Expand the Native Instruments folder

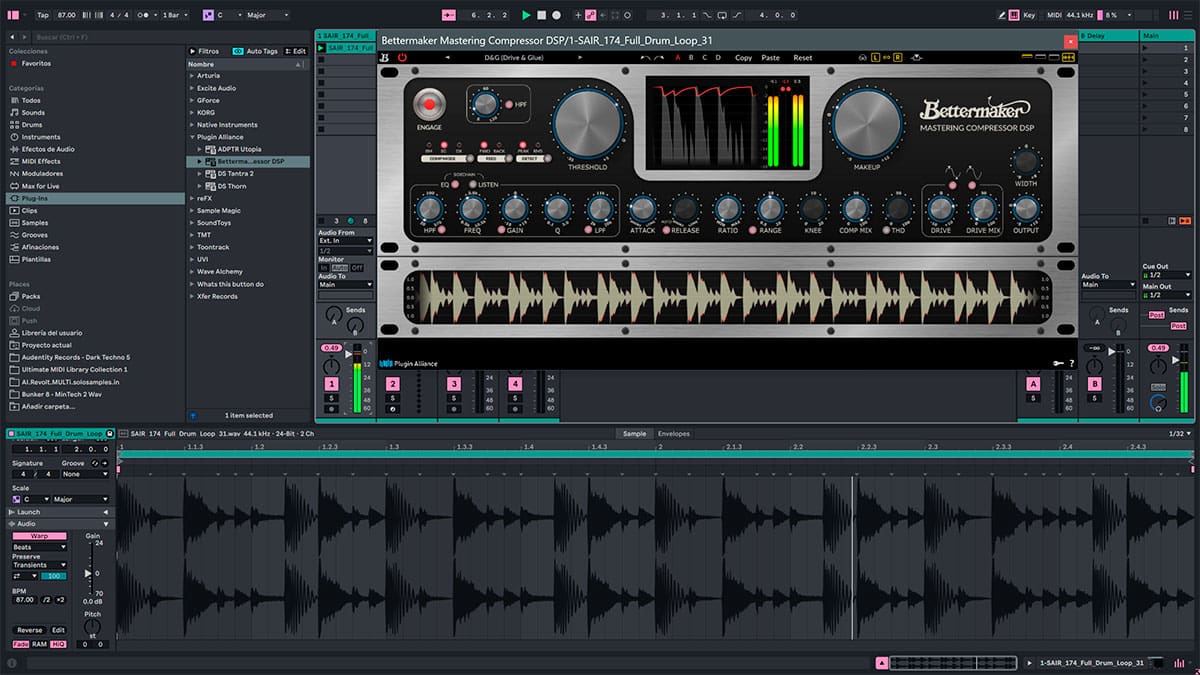pyautogui.click(x=192, y=125)
